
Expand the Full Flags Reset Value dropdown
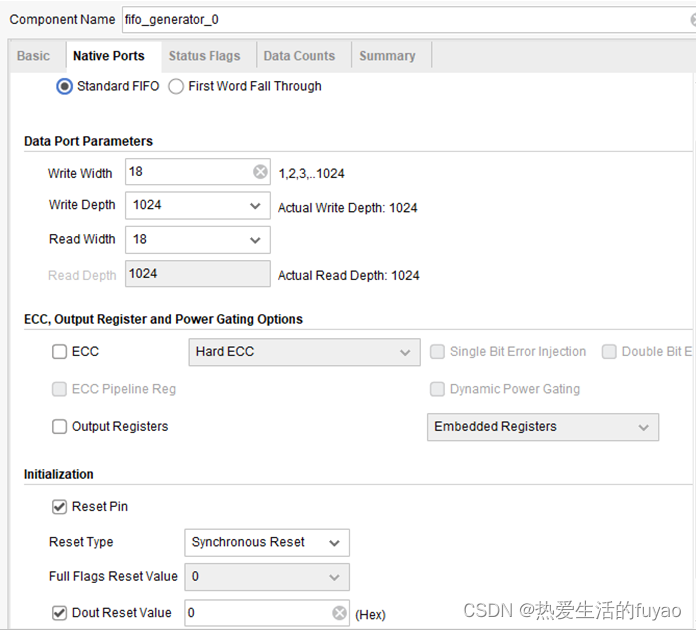pos(267,577)
